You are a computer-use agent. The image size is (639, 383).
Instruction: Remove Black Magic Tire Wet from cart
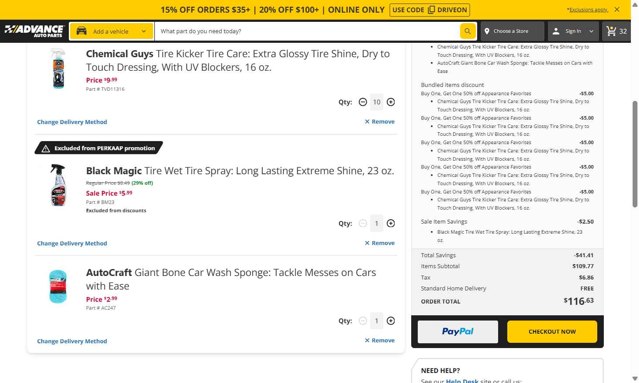click(379, 243)
